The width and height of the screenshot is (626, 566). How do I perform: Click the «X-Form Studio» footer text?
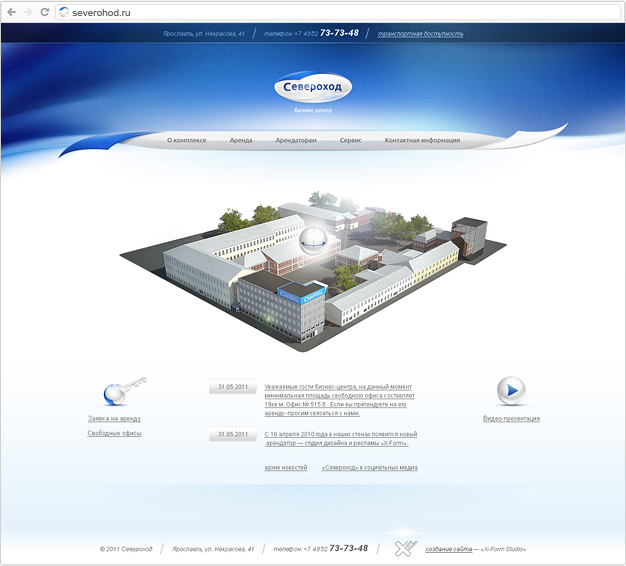pyautogui.click(x=503, y=549)
